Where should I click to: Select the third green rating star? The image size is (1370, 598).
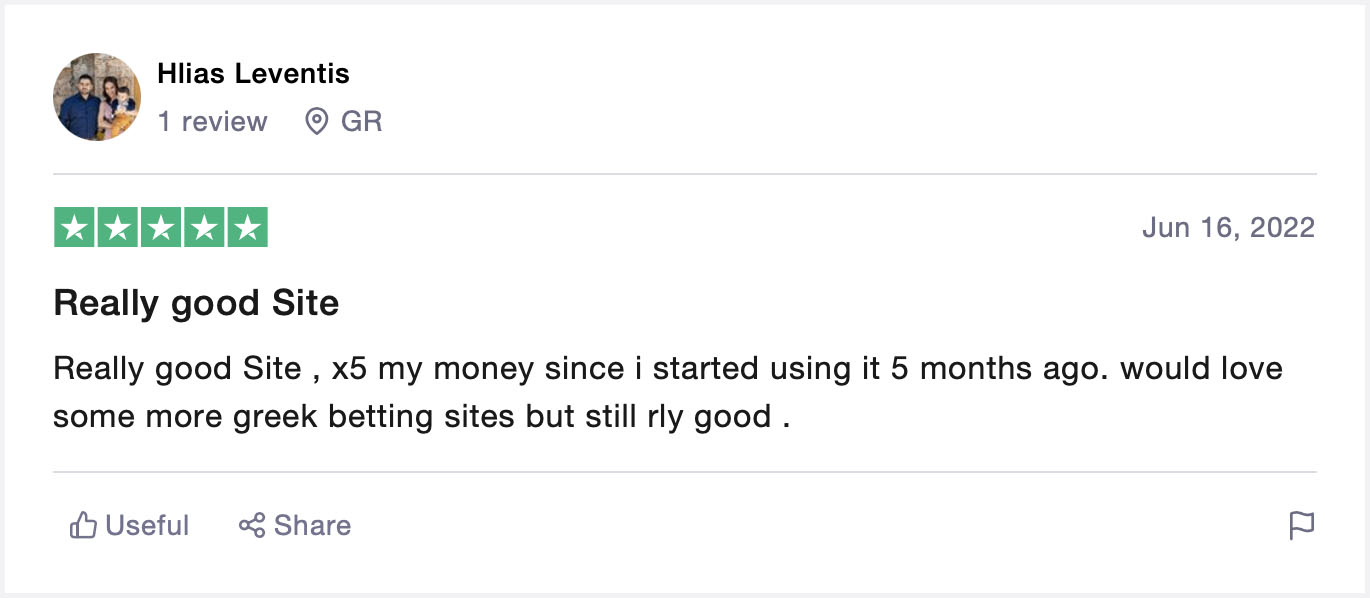160,227
